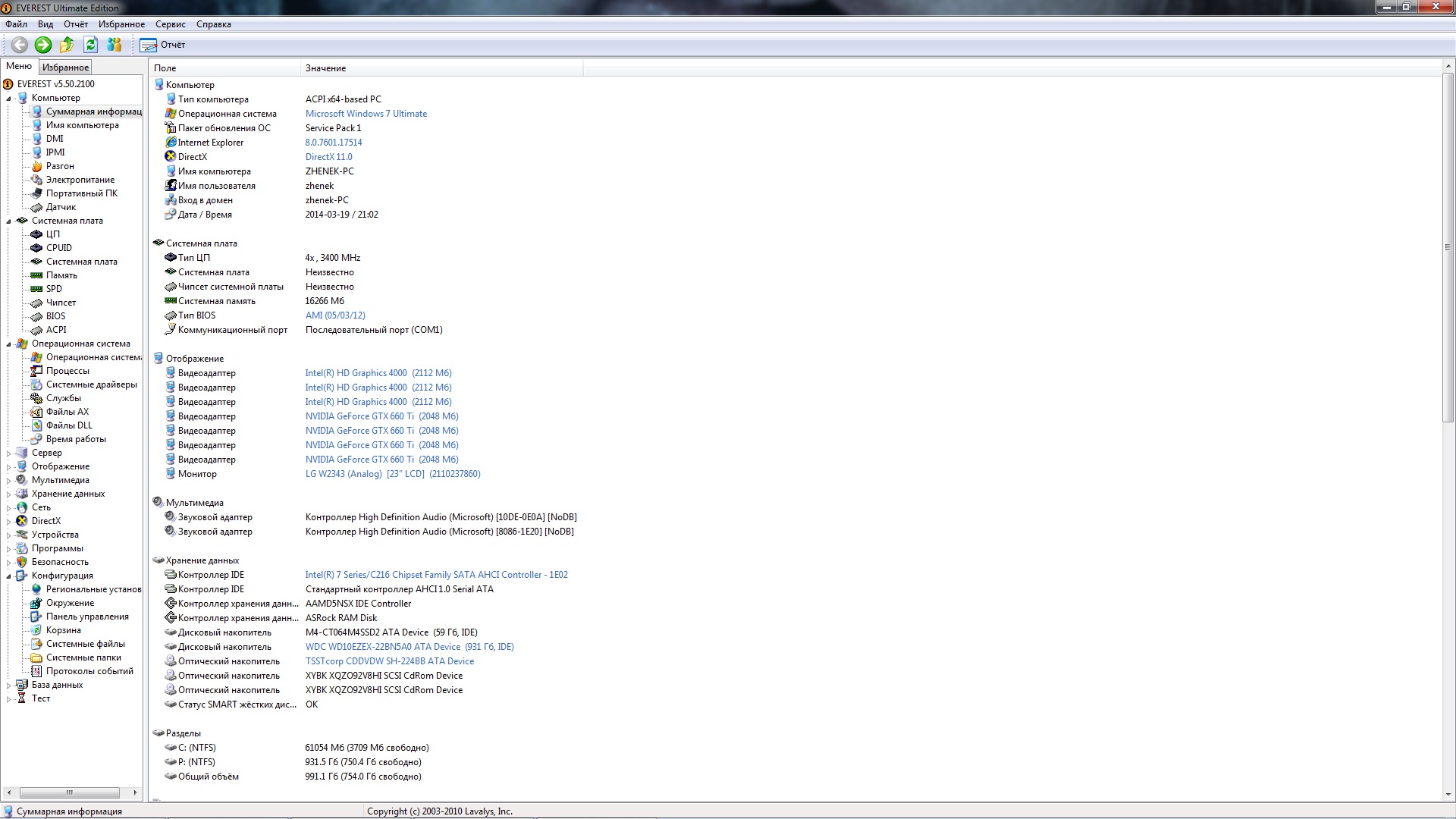Select the Файлы DLL icon
Screen dimensions: 1456x819
point(36,425)
